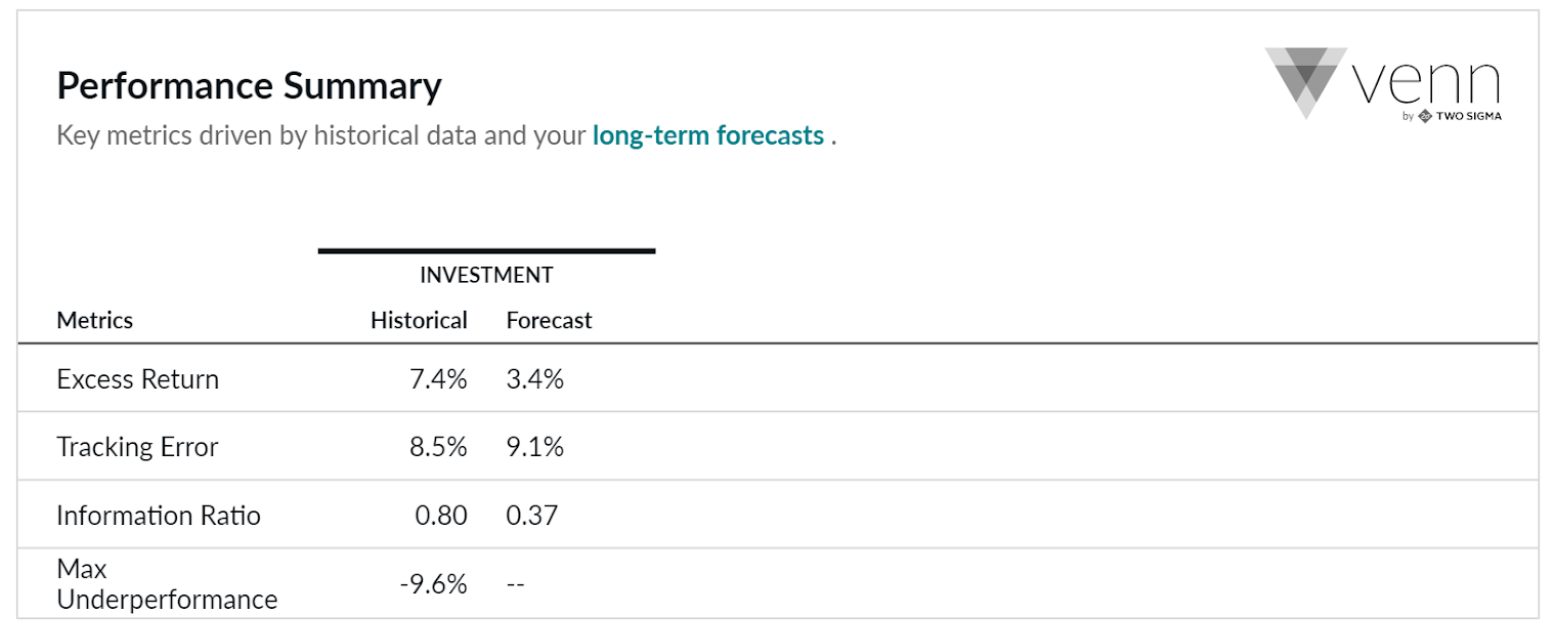Click the Forecast column header
This screenshot has height=626, width=1564.
549,321
